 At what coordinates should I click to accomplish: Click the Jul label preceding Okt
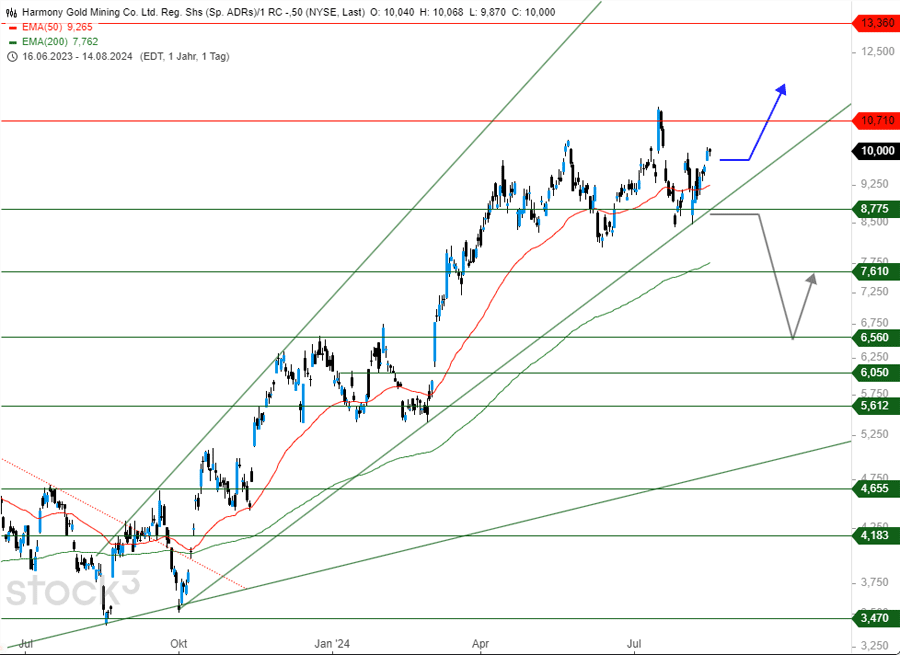pos(25,644)
